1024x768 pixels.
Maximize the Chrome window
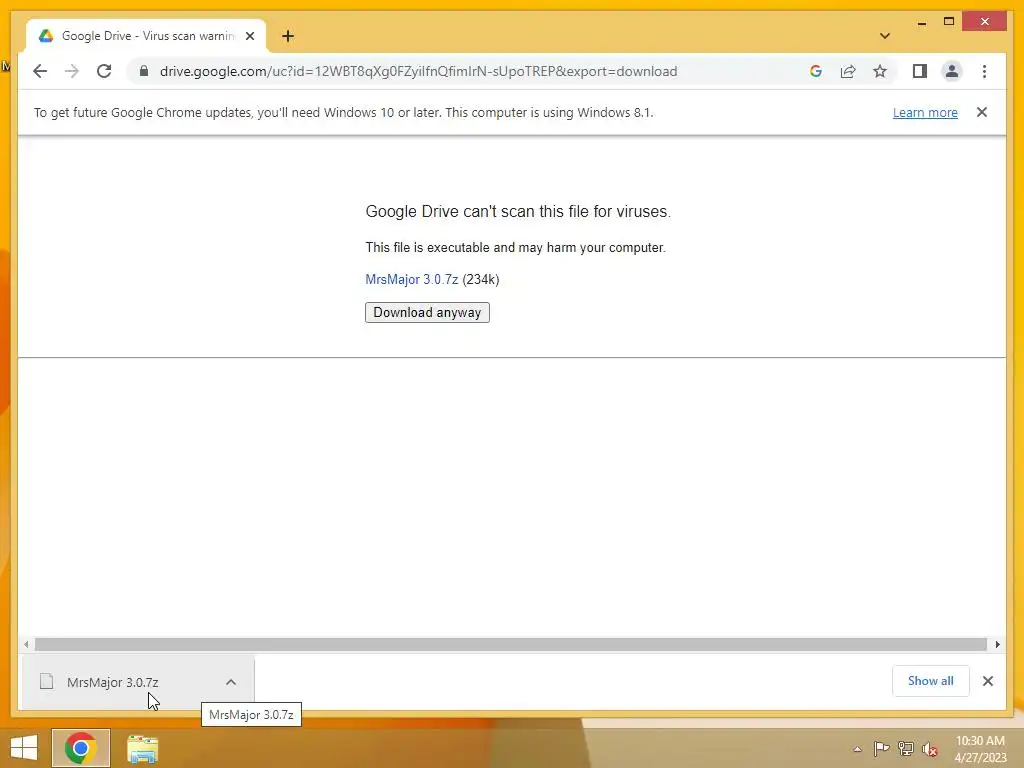pos(949,22)
